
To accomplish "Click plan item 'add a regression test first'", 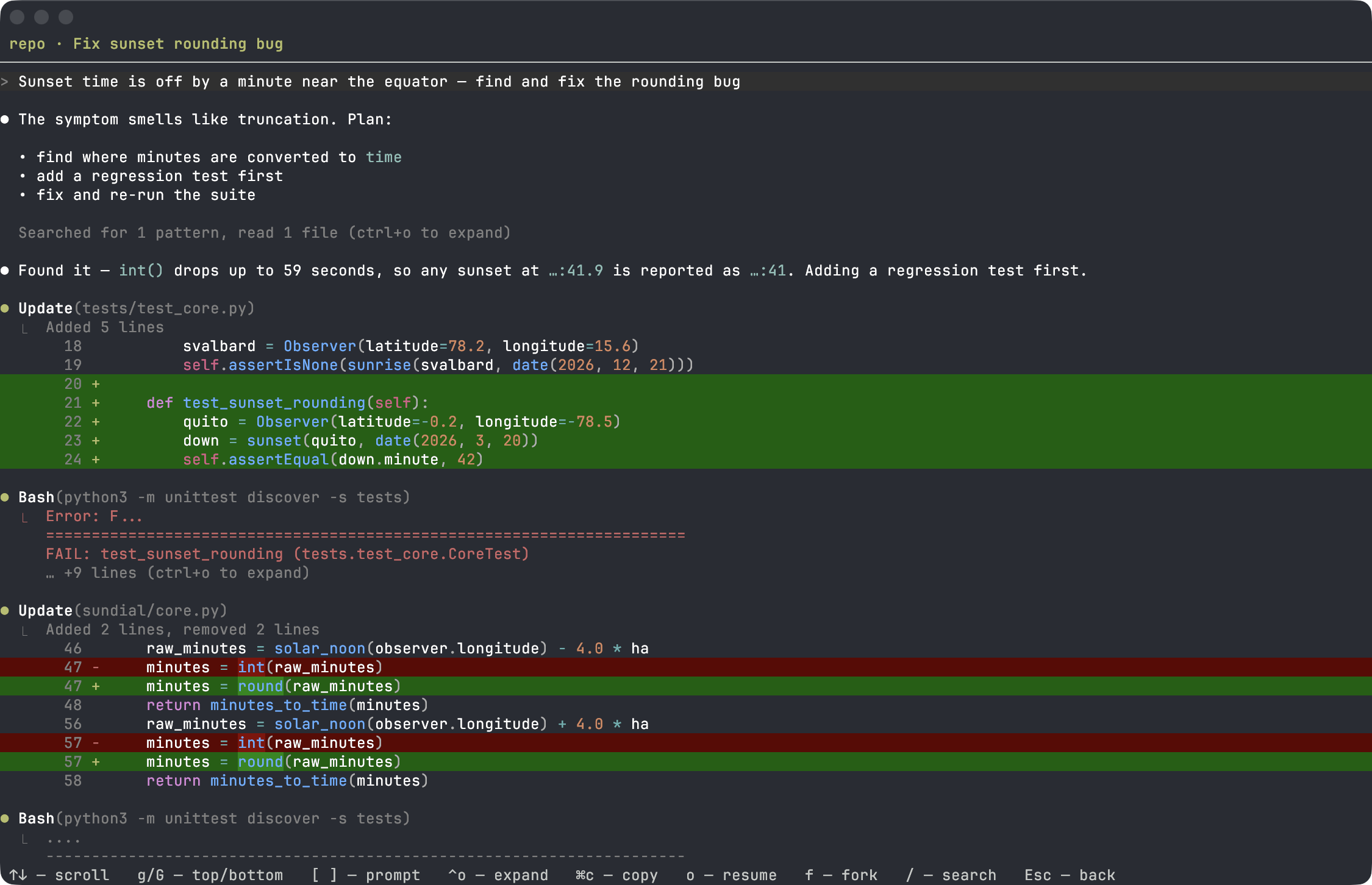I will tap(160, 176).
